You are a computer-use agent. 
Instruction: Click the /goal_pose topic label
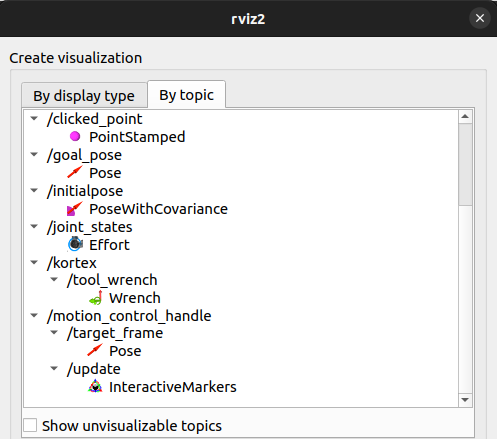pyautogui.click(x=84, y=155)
